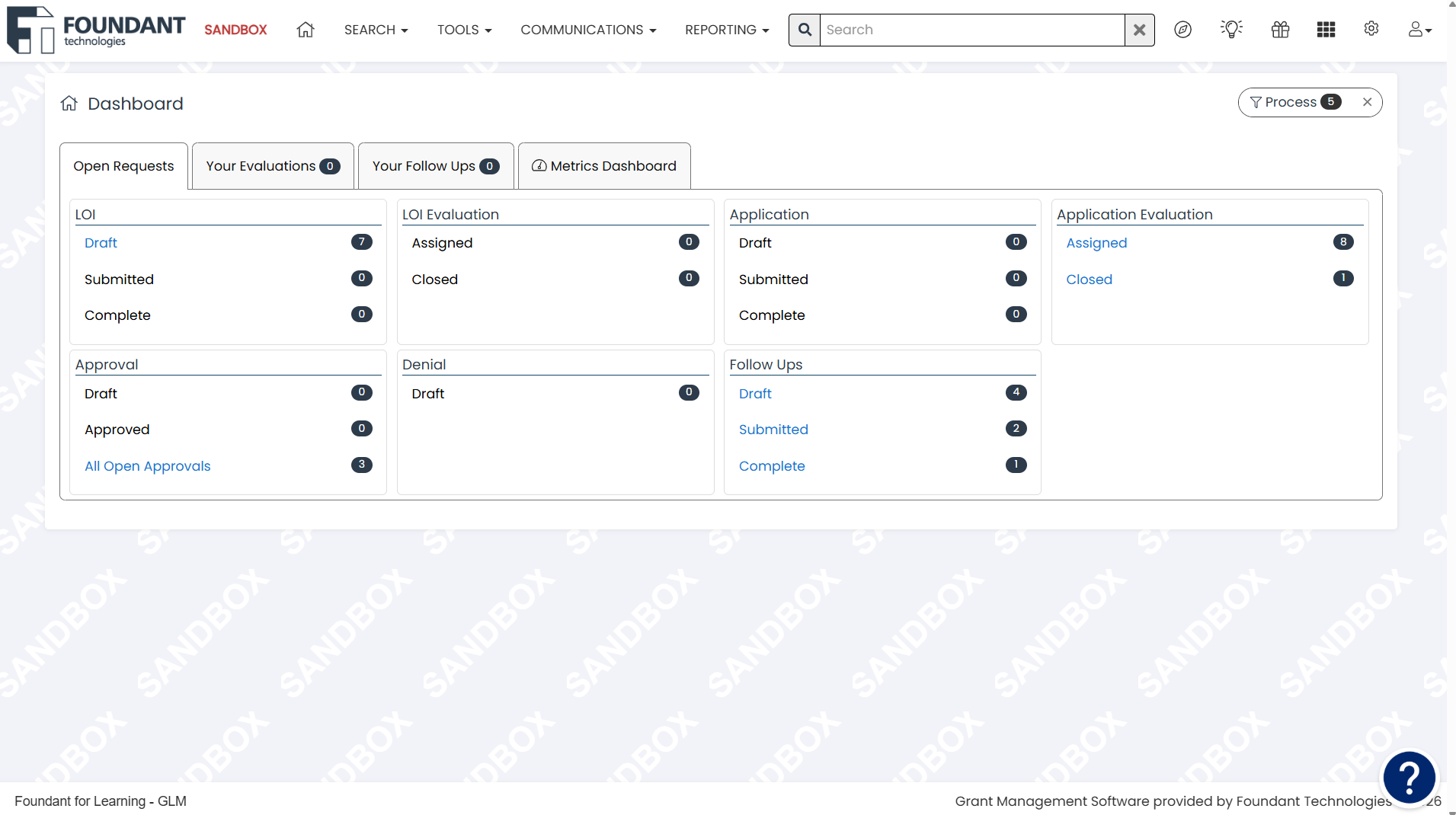Click LOI Evaluation Assigned text
This screenshot has height=815, width=1456.
[442, 243]
